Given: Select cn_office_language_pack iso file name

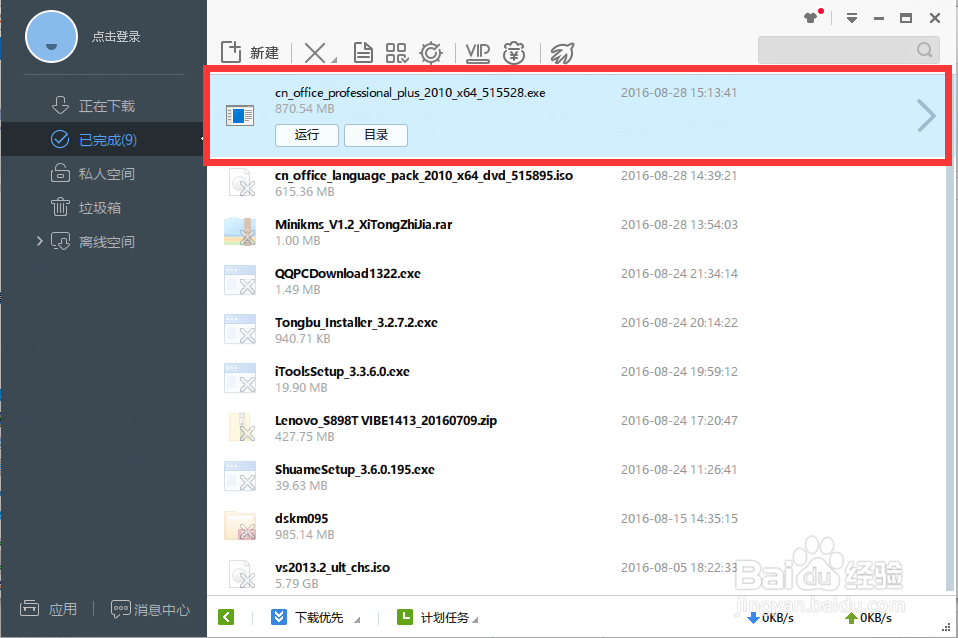Looking at the screenshot, I should pos(424,176).
